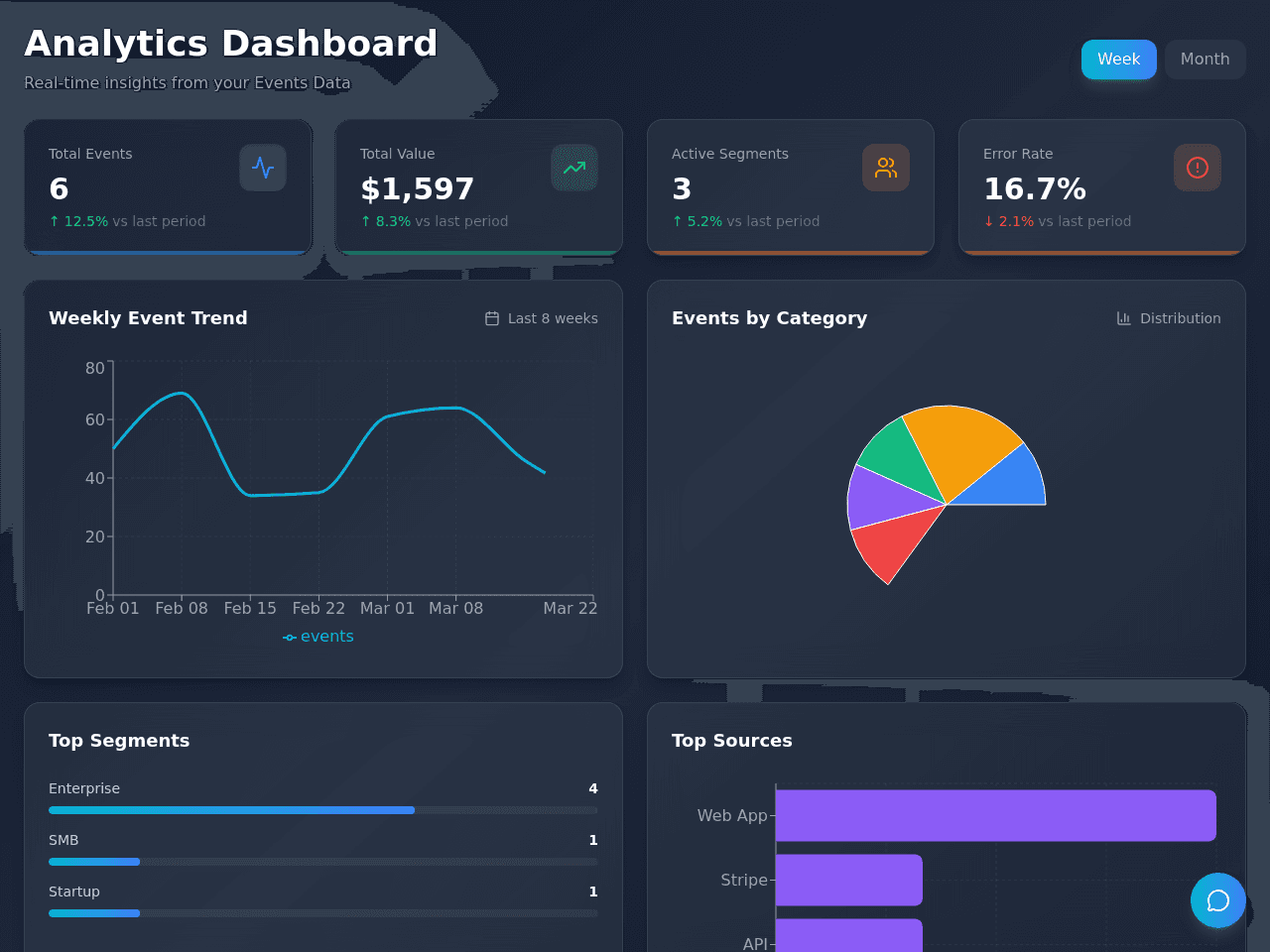Click the Startup segment progress bar
The width and height of the screenshot is (1270, 952).
[x=323, y=913]
